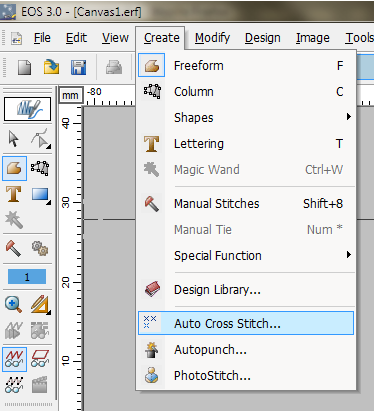This screenshot has height=411, width=374.
Task: Open the File menu
Action: point(42,38)
